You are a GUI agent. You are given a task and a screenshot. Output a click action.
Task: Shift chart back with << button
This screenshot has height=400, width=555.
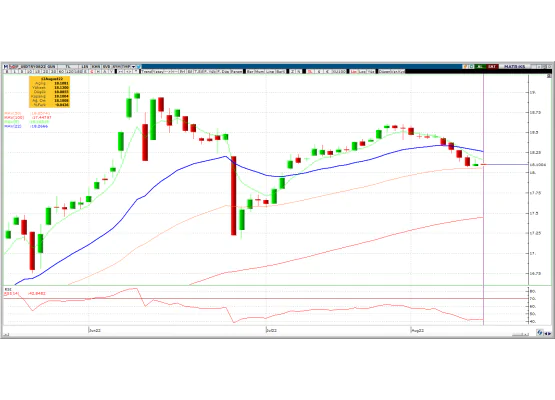121,71
